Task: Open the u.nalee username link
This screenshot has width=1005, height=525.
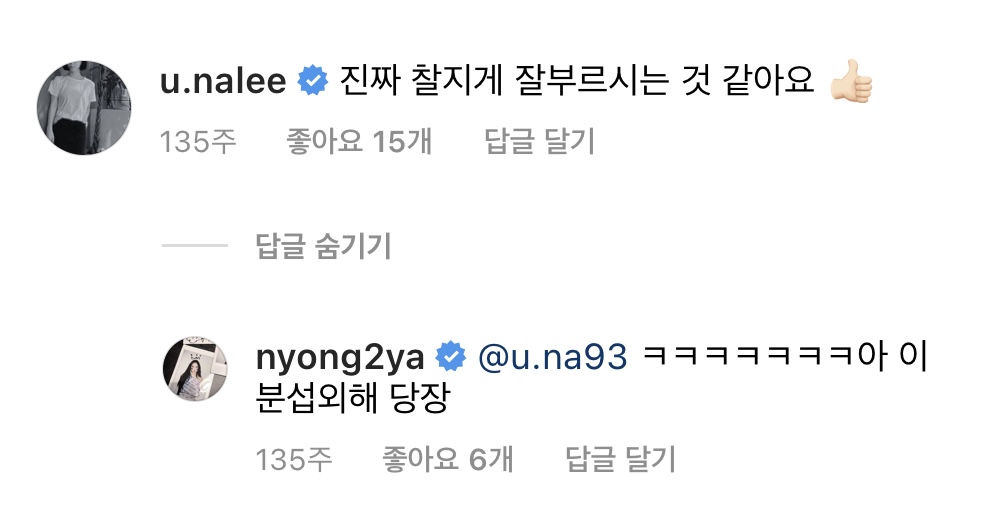Action: point(223,81)
